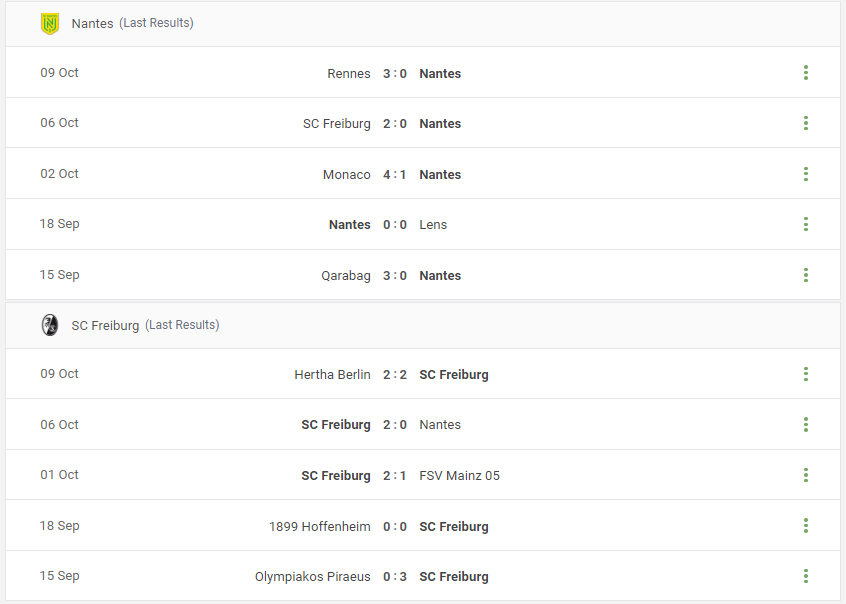
Task: Open the Nantes header team name
Action: click(92, 24)
